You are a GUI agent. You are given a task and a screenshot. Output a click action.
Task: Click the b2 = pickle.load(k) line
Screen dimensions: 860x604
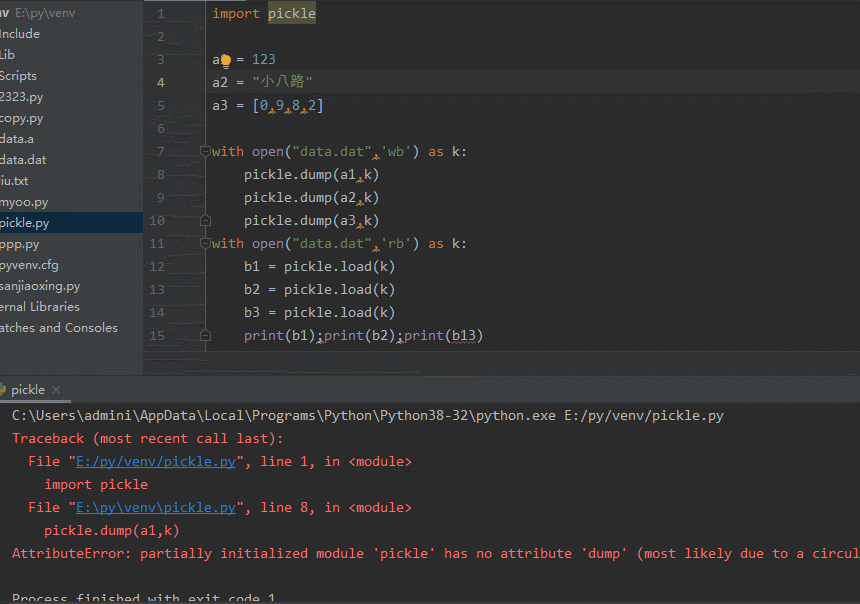coord(319,290)
